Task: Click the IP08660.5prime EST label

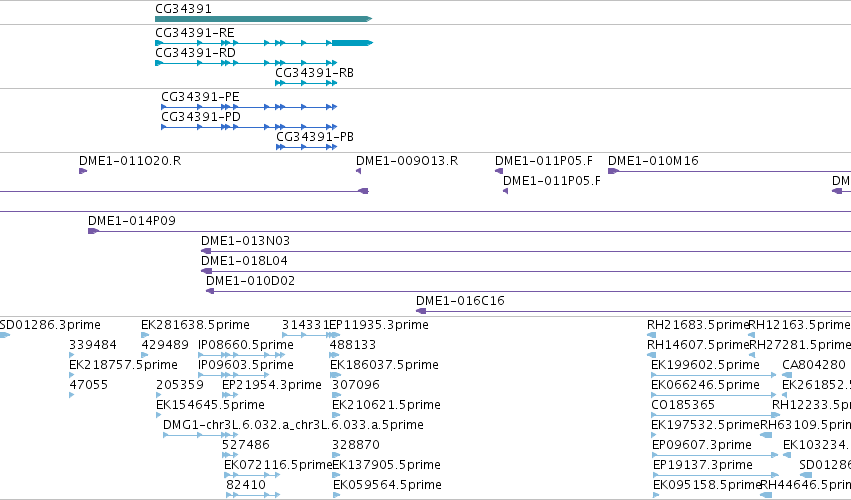Action: pyautogui.click(x=246, y=345)
